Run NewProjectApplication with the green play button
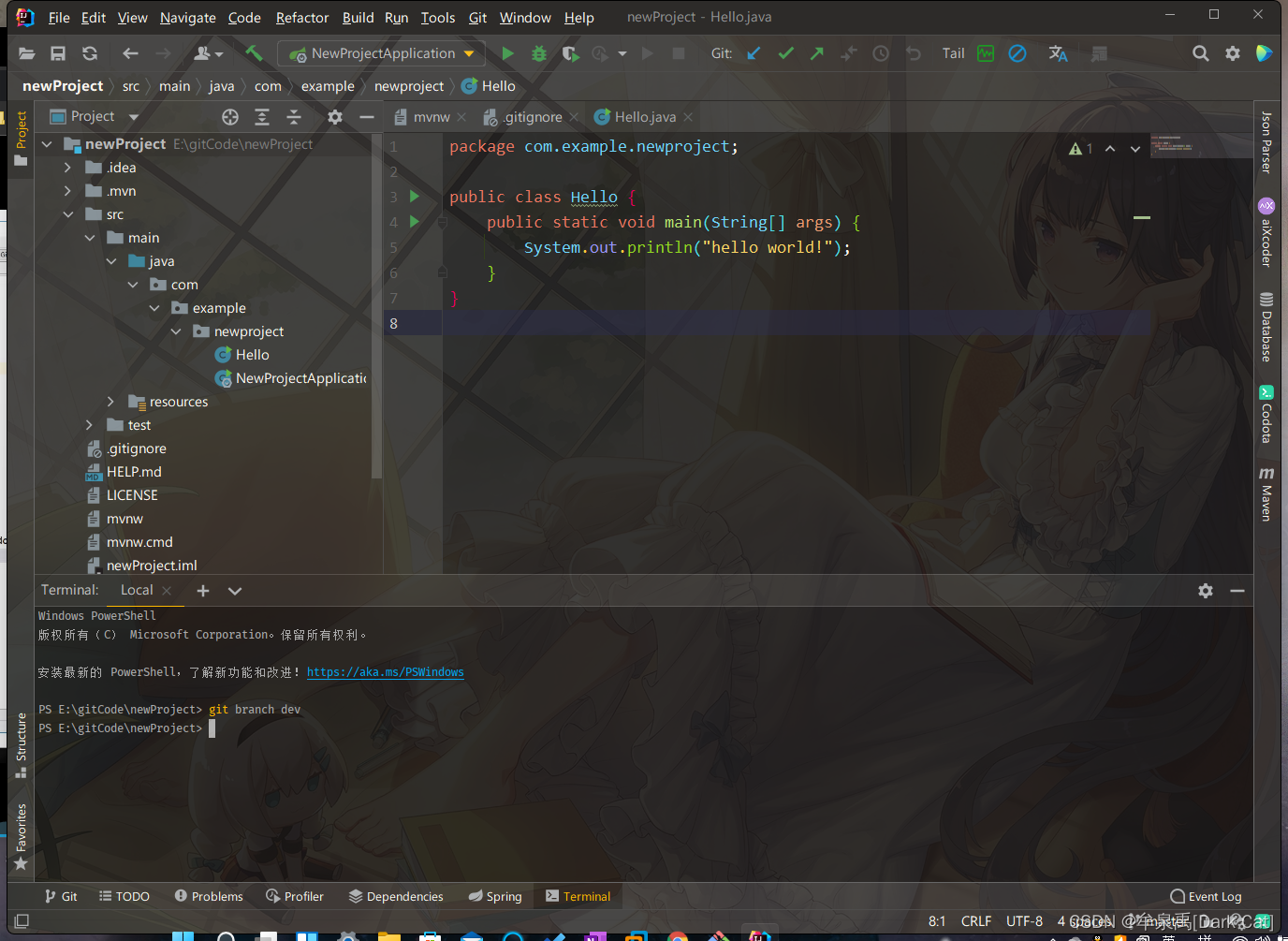This screenshot has width=1288, height=941. coord(507,53)
